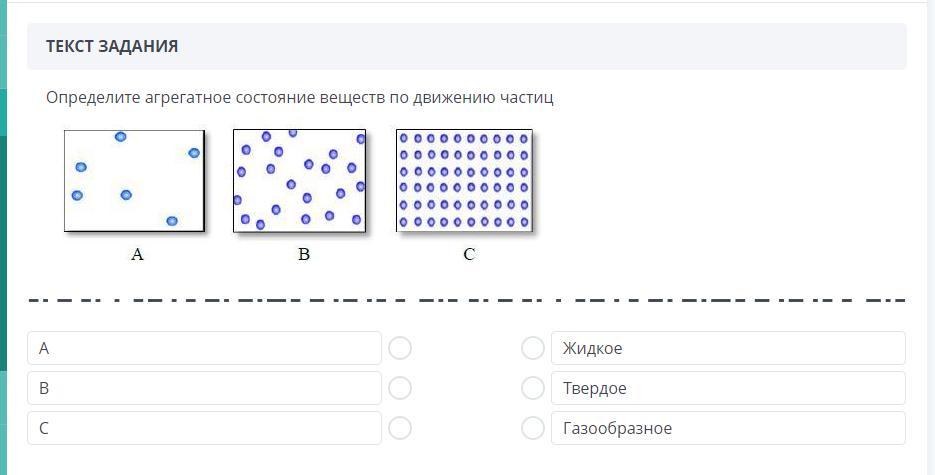Click the answer row box labeled A
The height and width of the screenshot is (475, 935).
coord(204,348)
